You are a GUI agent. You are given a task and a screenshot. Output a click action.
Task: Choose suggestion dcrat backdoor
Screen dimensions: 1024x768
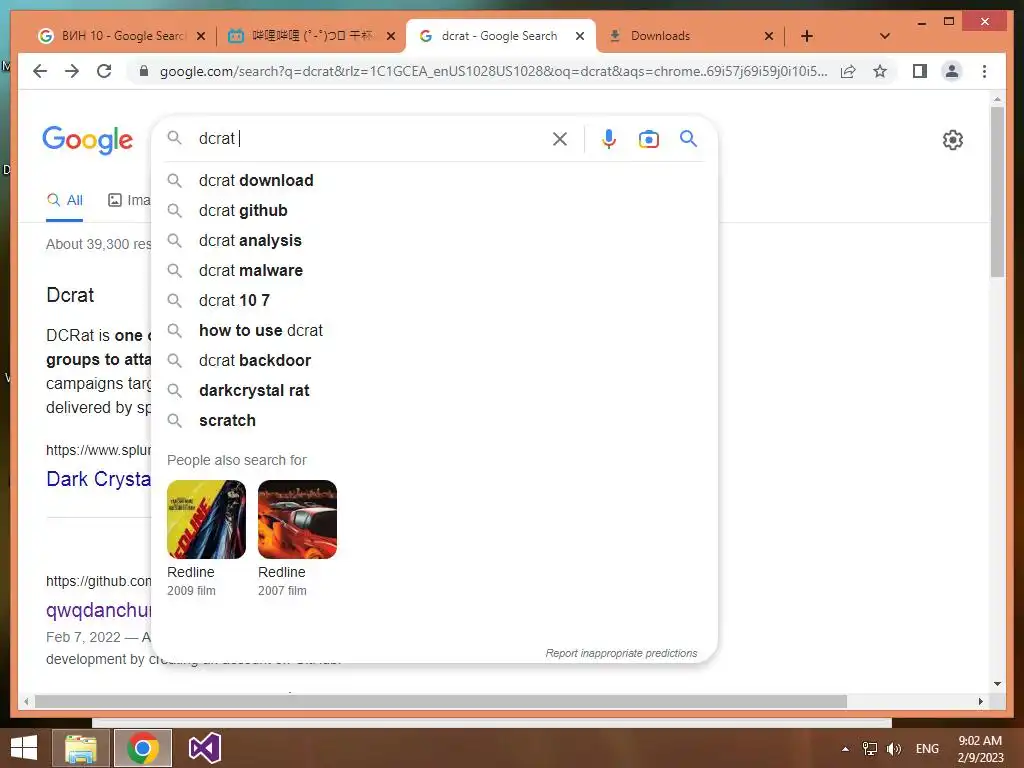point(434,360)
